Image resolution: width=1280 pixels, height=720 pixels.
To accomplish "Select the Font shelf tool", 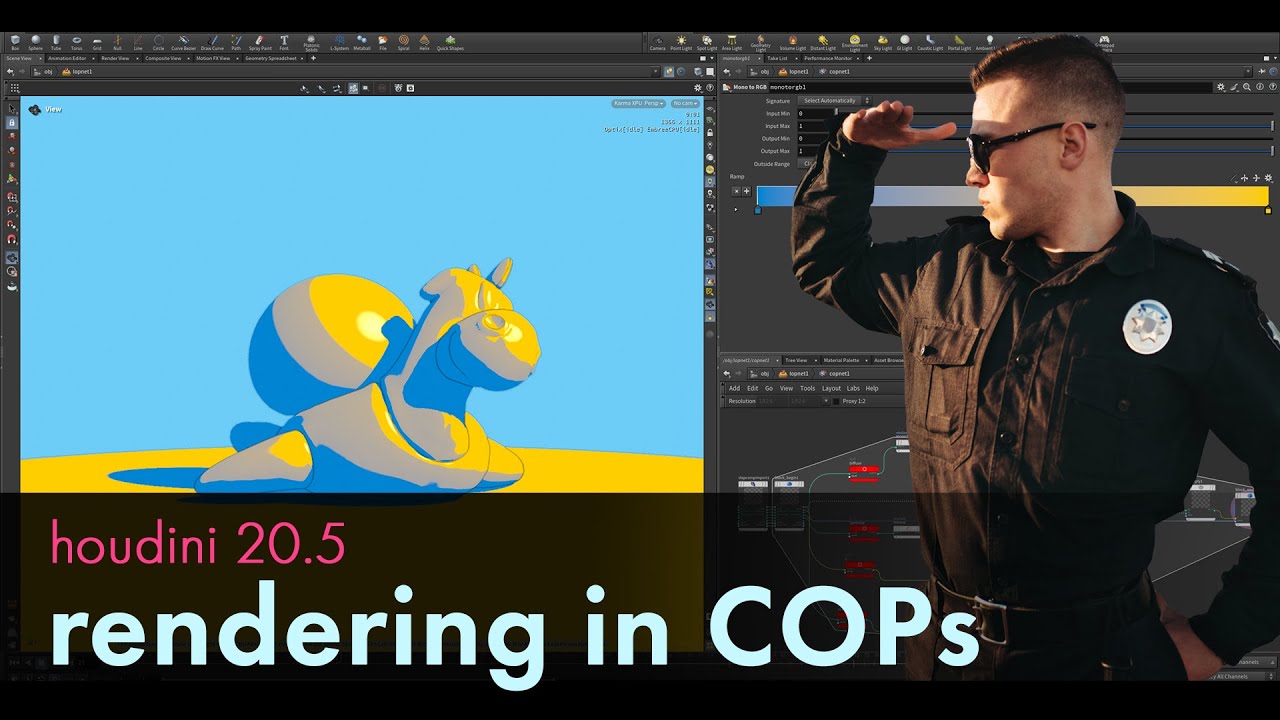I will pyautogui.click(x=284, y=42).
